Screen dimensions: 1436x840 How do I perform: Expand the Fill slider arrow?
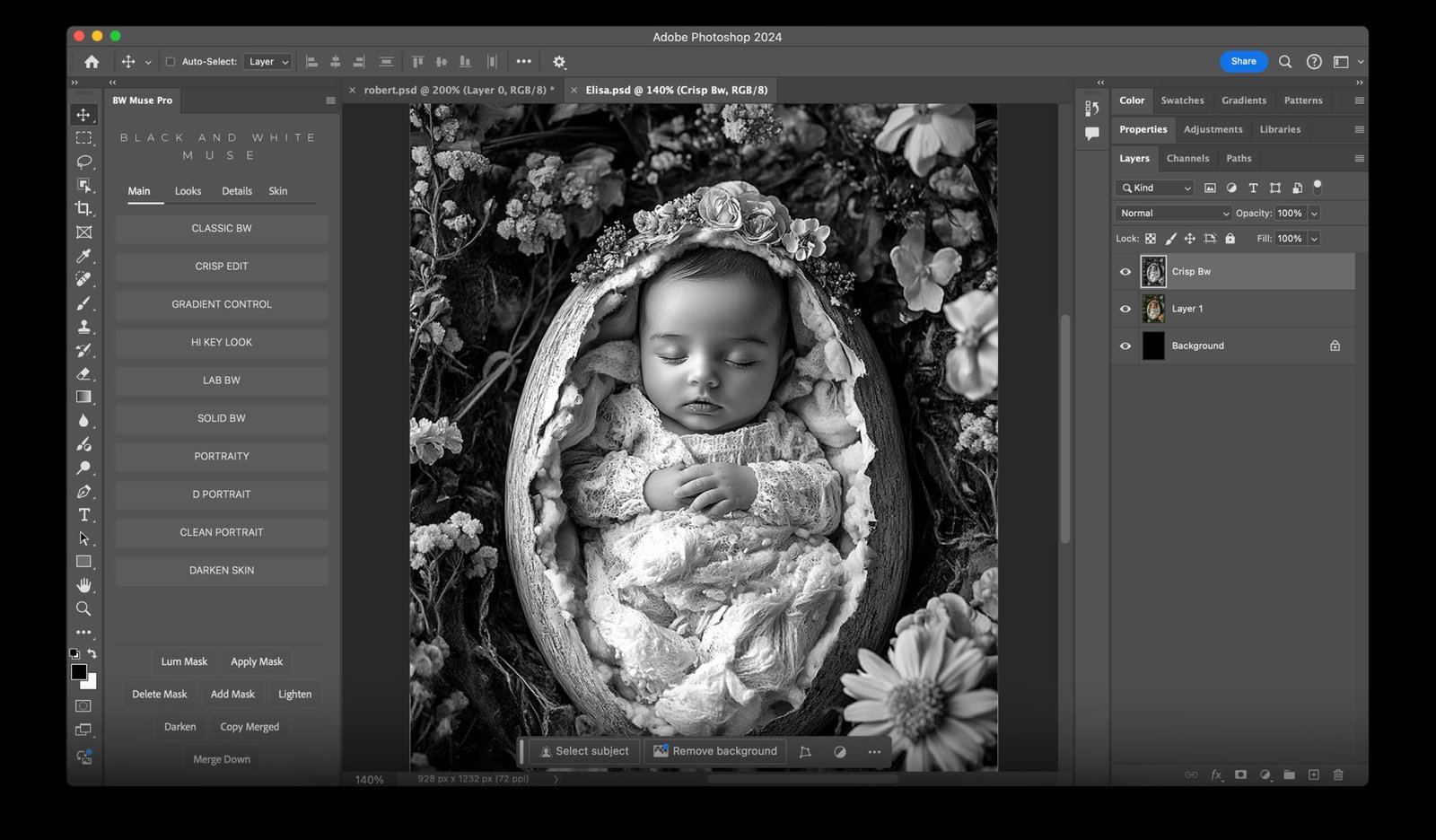[x=1314, y=239]
